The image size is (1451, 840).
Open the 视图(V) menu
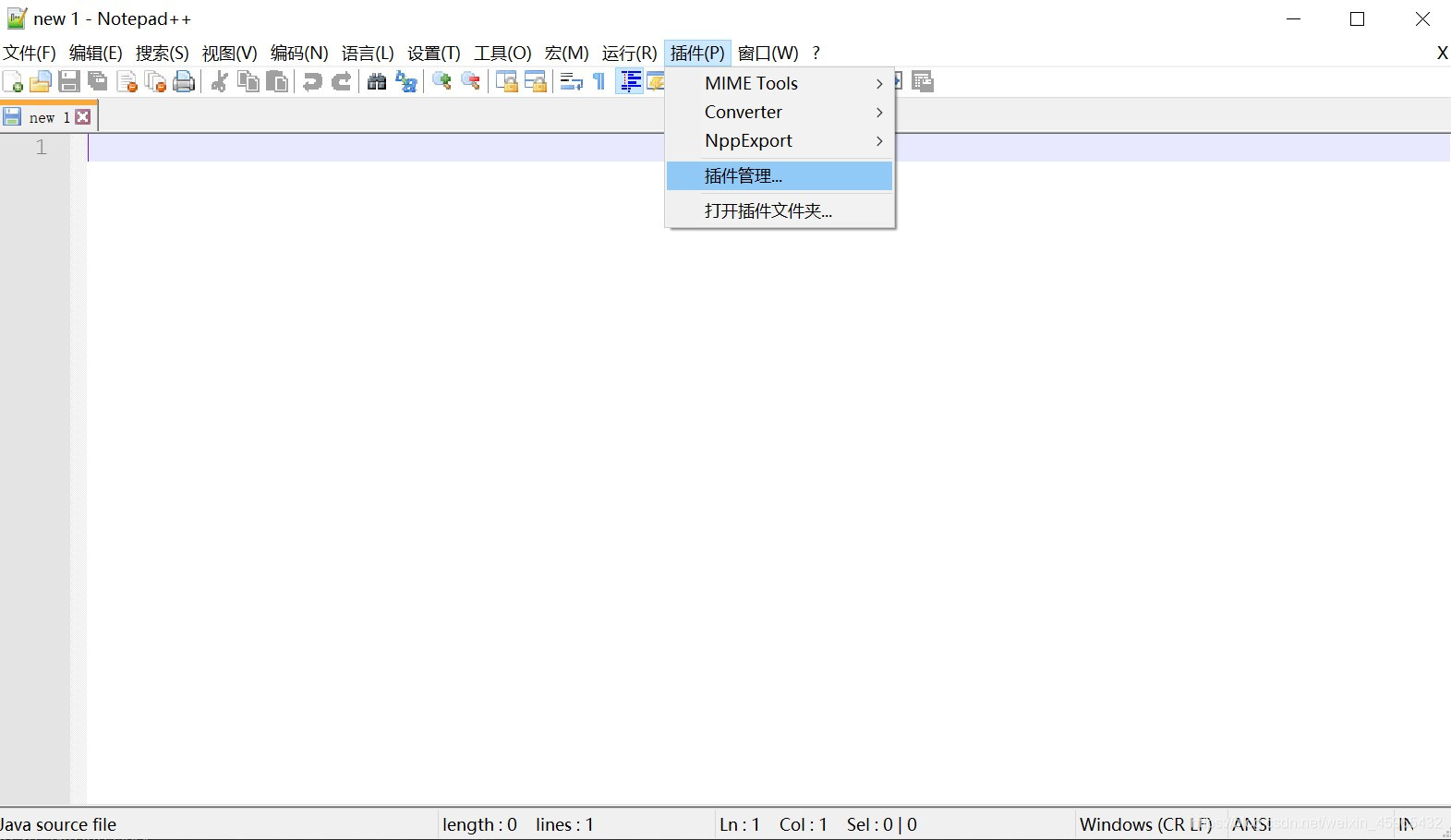[x=230, y=54]
